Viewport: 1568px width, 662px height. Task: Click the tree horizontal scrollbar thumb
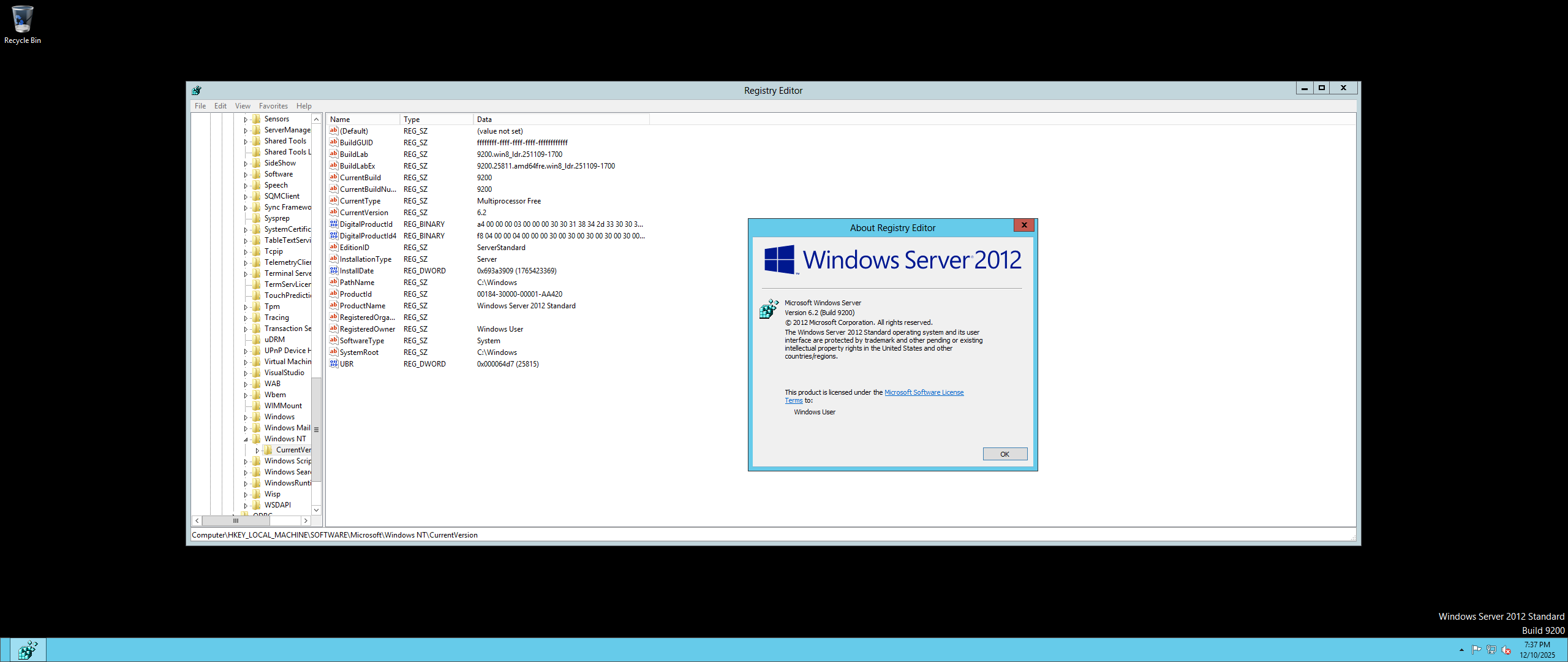235,520
